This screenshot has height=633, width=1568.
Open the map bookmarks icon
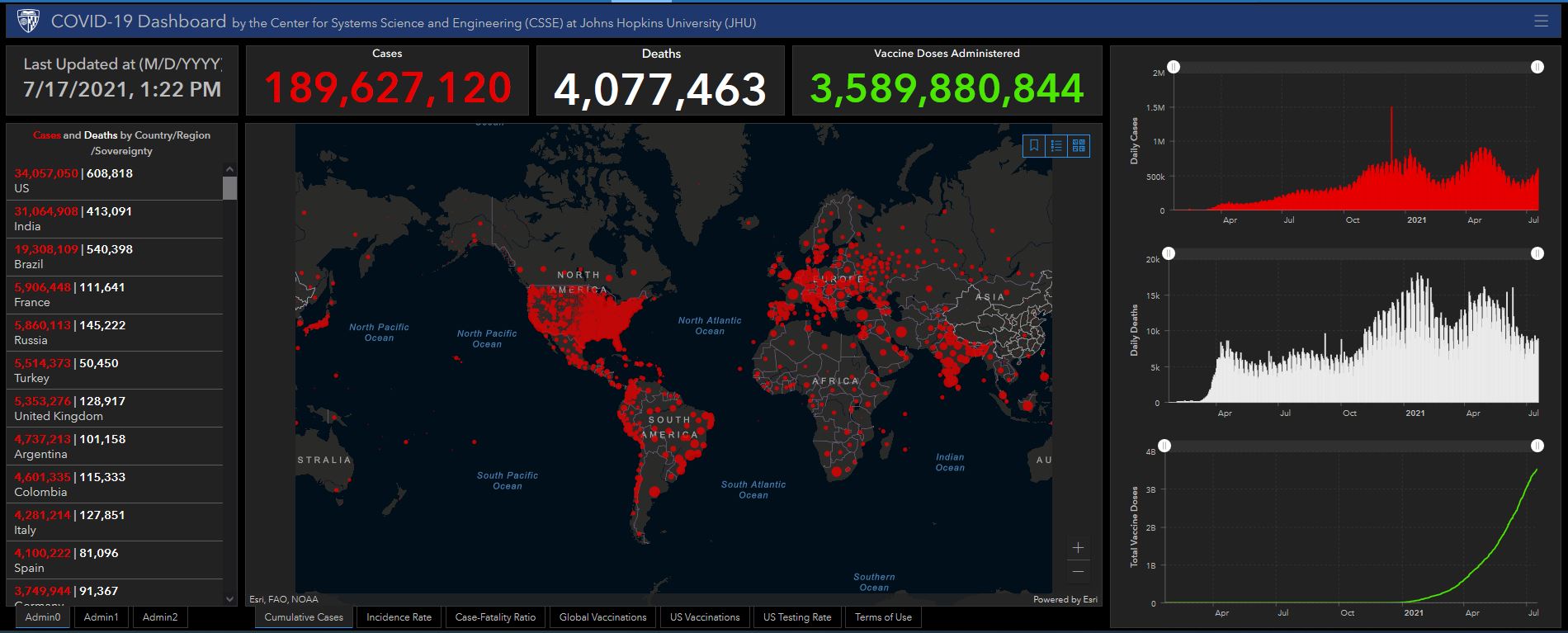[x=1033, y=146]
